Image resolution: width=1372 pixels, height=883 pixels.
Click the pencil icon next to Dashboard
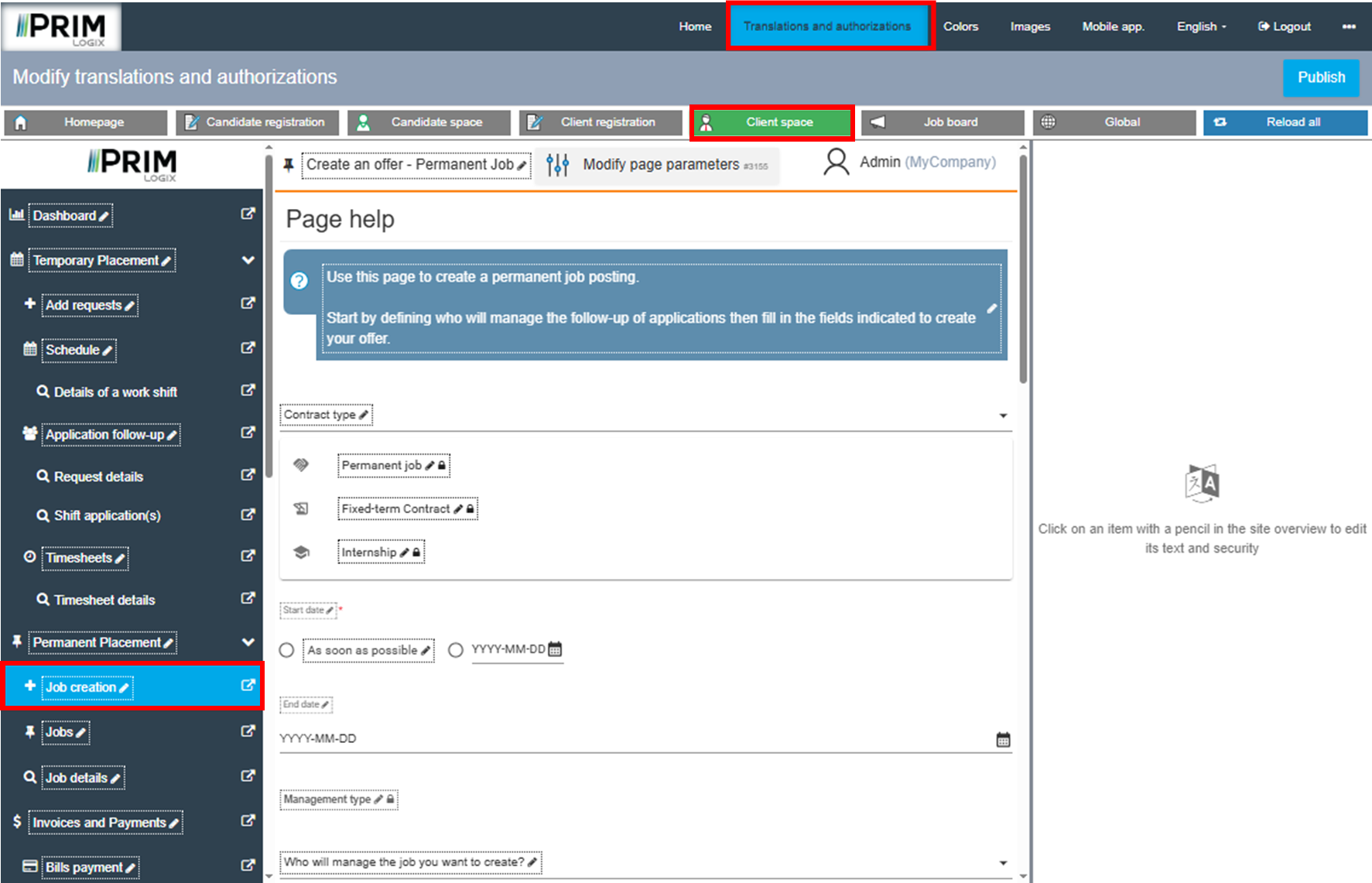(x=104, y=217)
